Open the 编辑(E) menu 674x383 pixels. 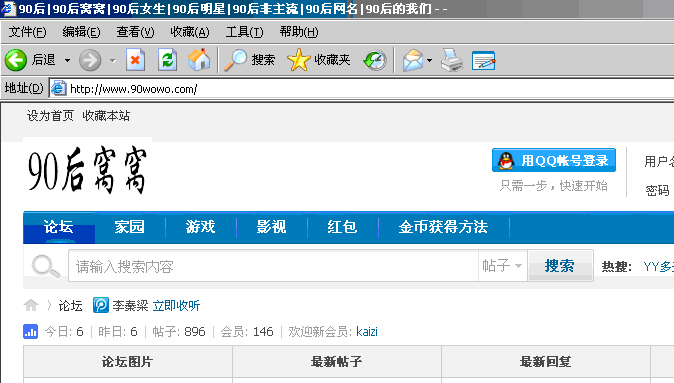point(81,32)
